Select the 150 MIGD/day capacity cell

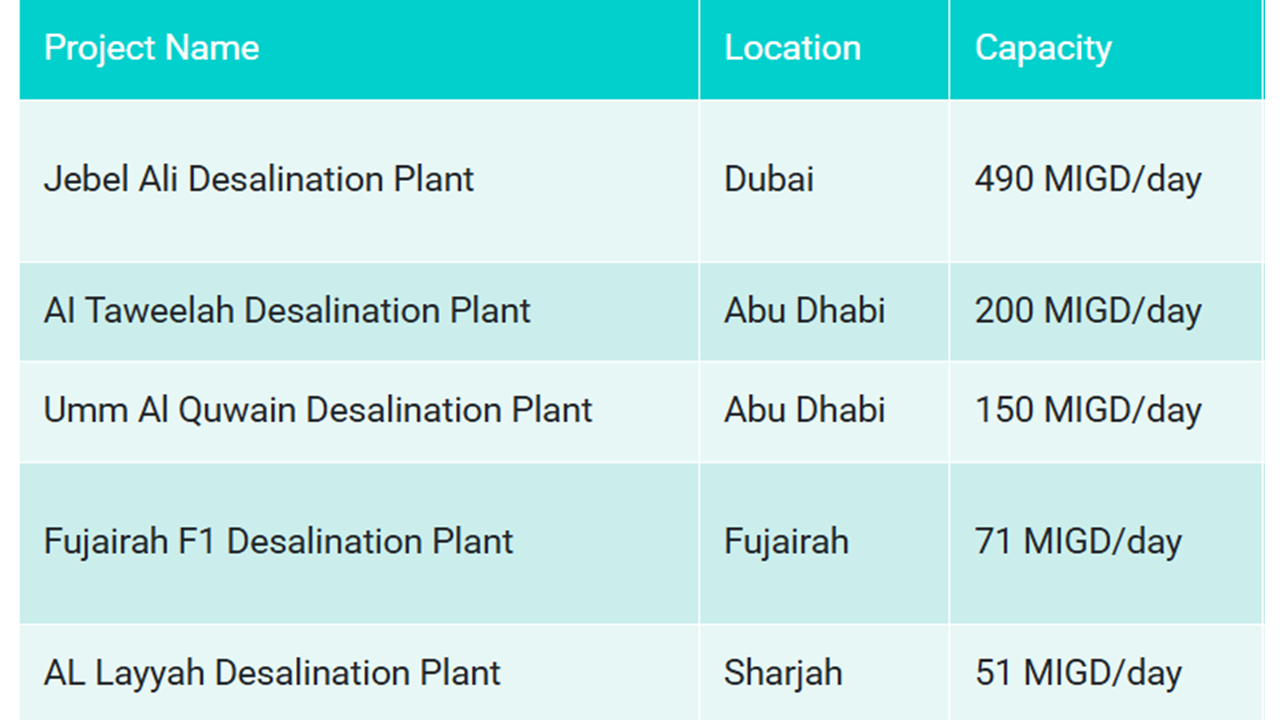1088,410
